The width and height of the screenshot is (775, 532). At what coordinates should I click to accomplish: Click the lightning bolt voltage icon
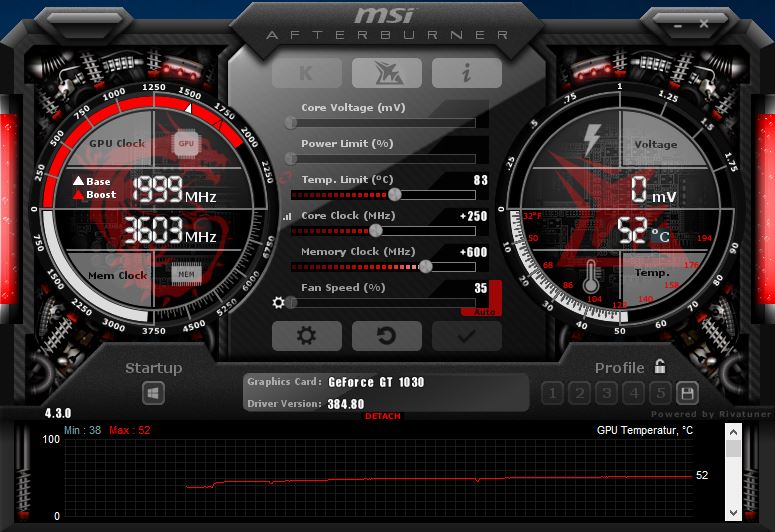(x=592, y=140)
